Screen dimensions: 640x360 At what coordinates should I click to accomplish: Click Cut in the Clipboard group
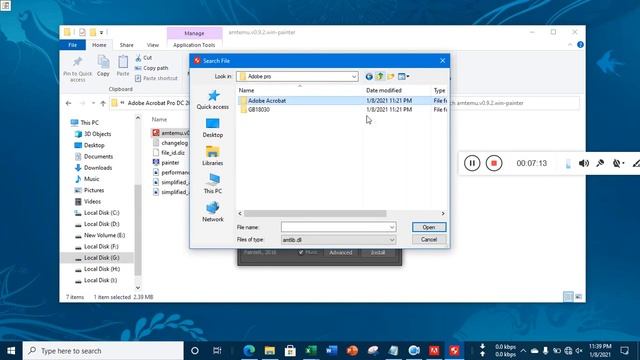[144, 58]
